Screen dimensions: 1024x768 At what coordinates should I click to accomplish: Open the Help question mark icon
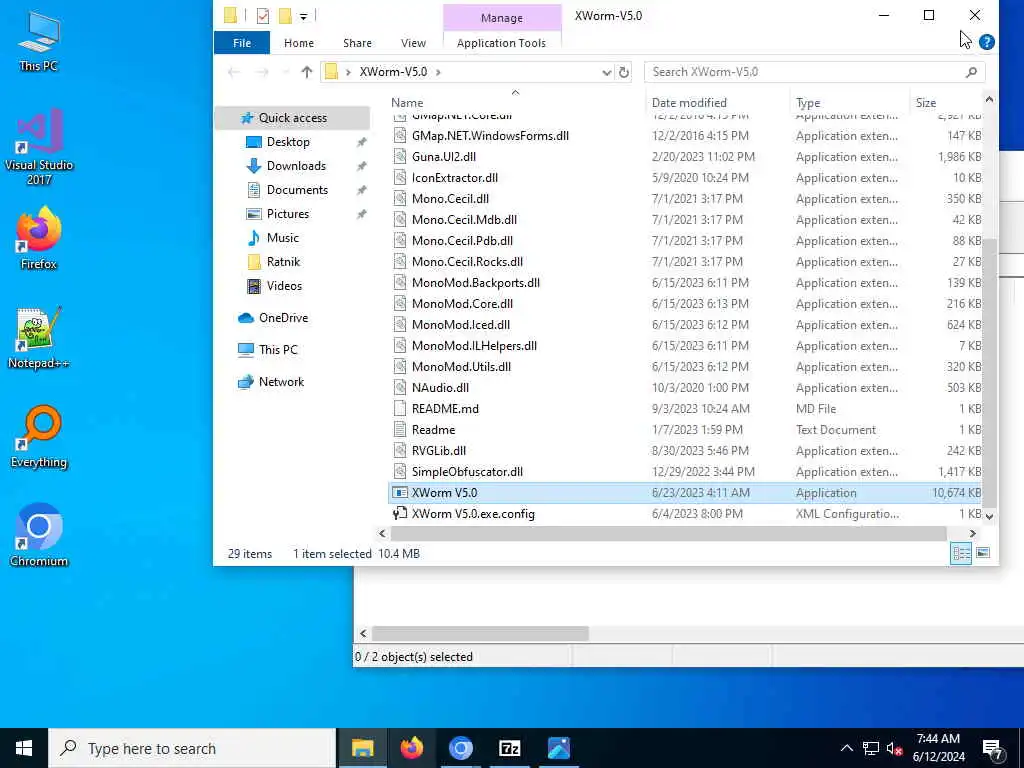(x=987, y=42)
